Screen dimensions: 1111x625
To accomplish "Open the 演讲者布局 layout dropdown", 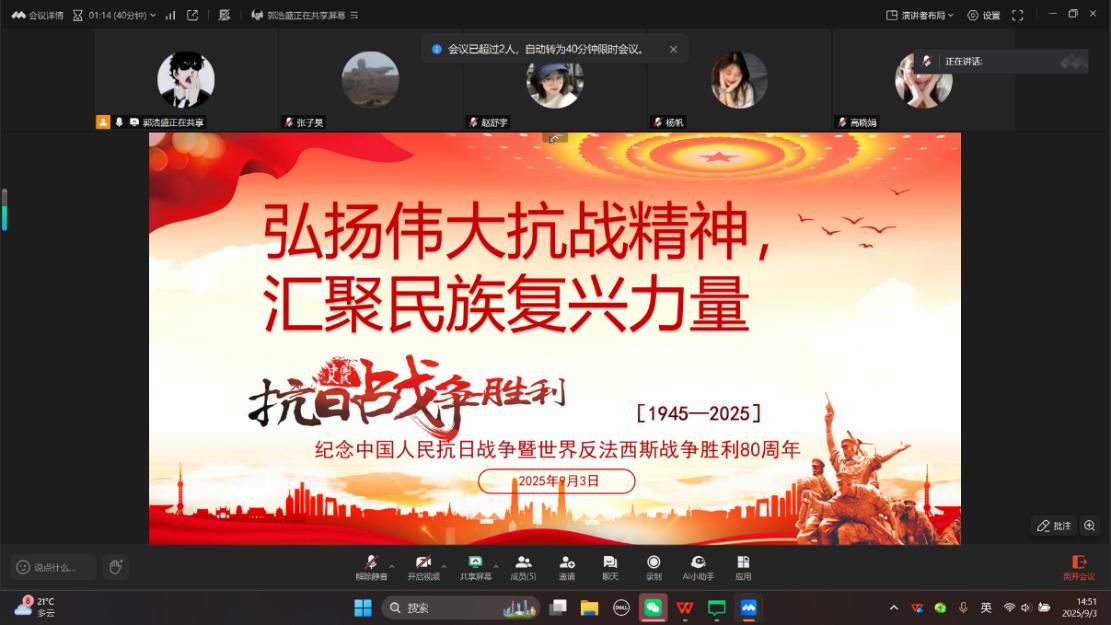I will [920, 15].
